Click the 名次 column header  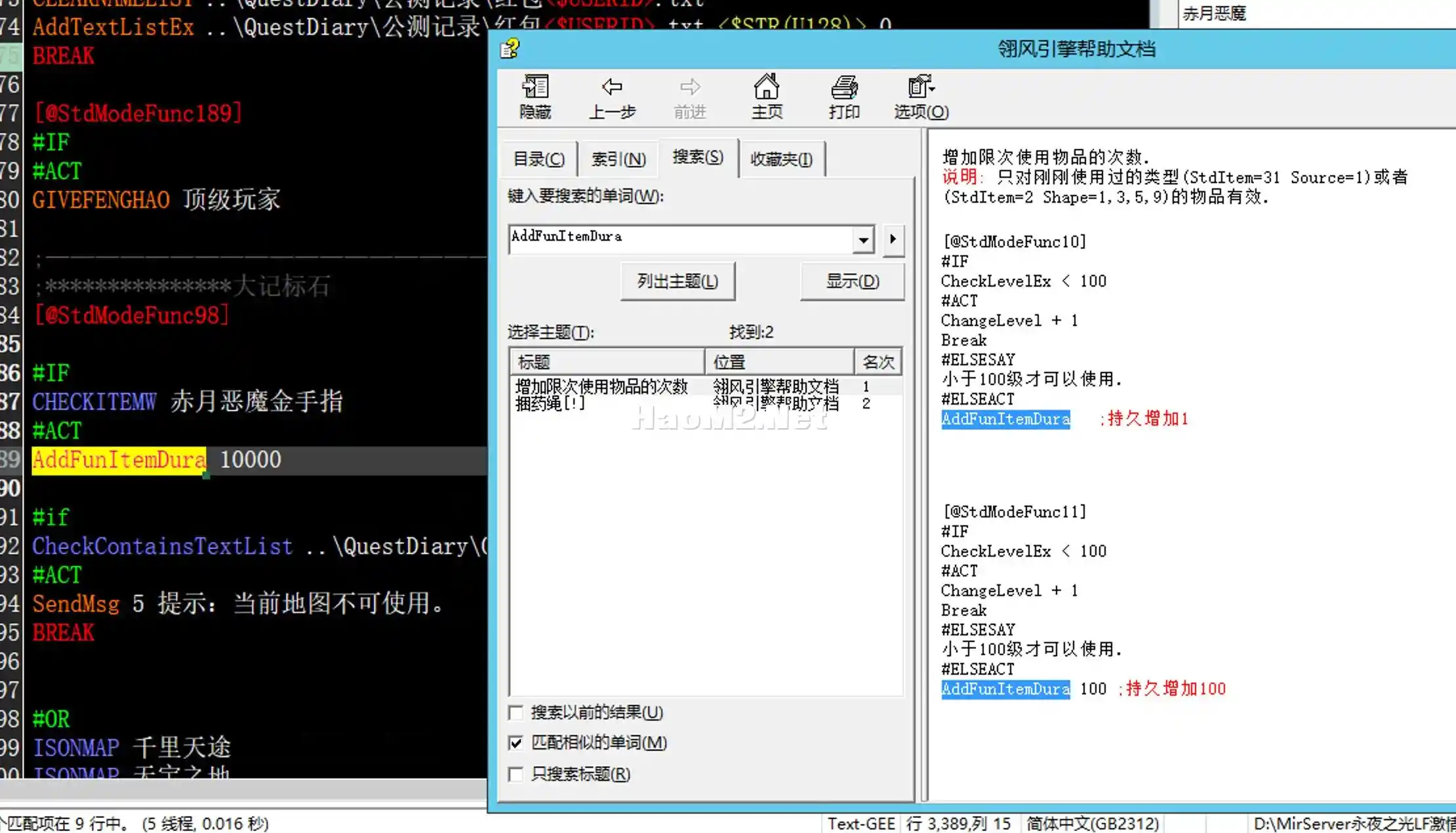pyautogui.click(x=878, y=361)
